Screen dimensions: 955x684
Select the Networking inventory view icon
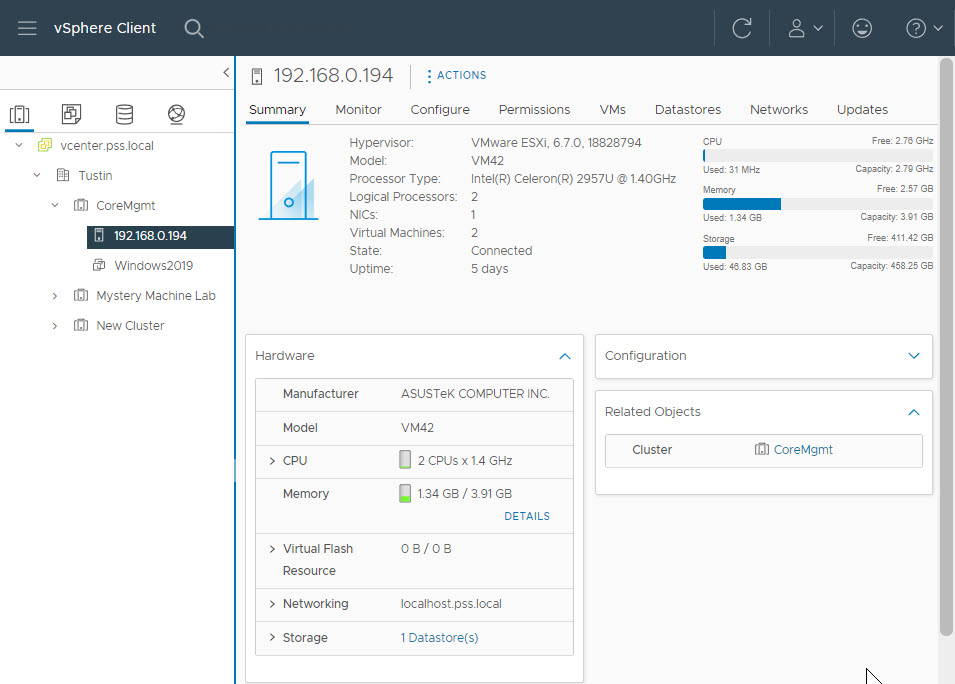click(x=177, y=114)
